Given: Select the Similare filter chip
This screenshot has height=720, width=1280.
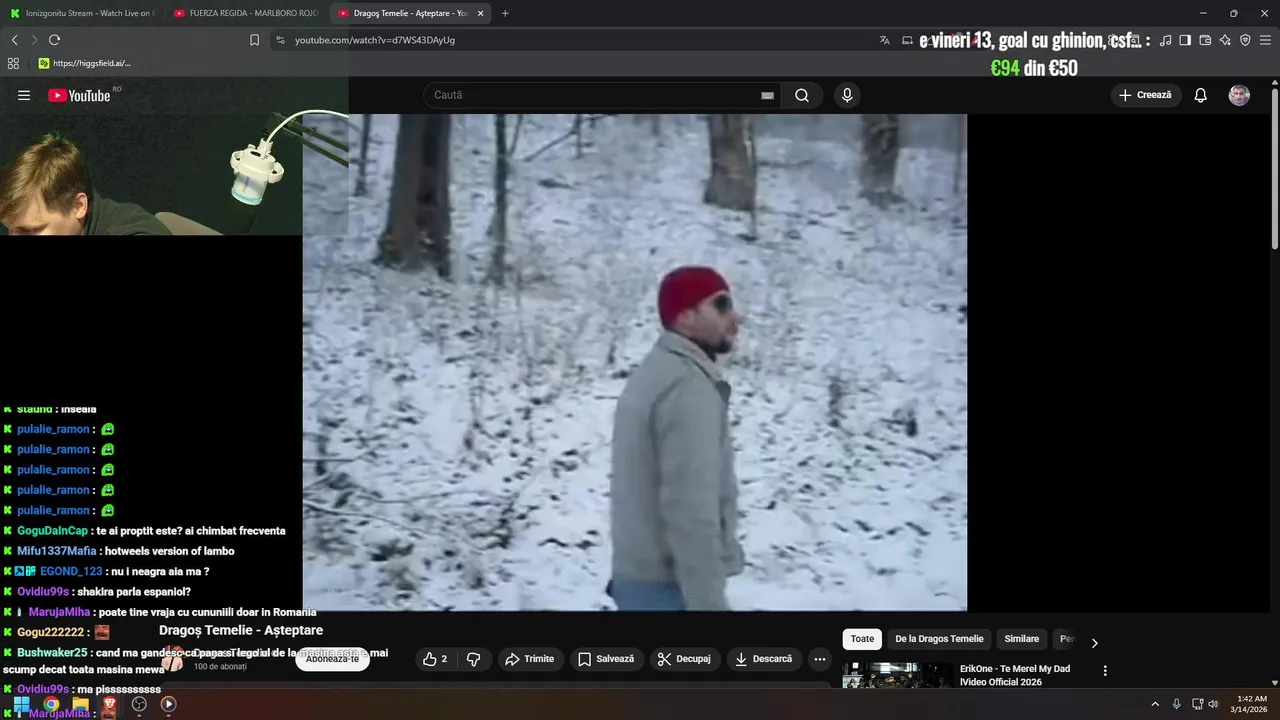Looking at the screenshot, I should pyautogui.click(x=1022, y=639).
